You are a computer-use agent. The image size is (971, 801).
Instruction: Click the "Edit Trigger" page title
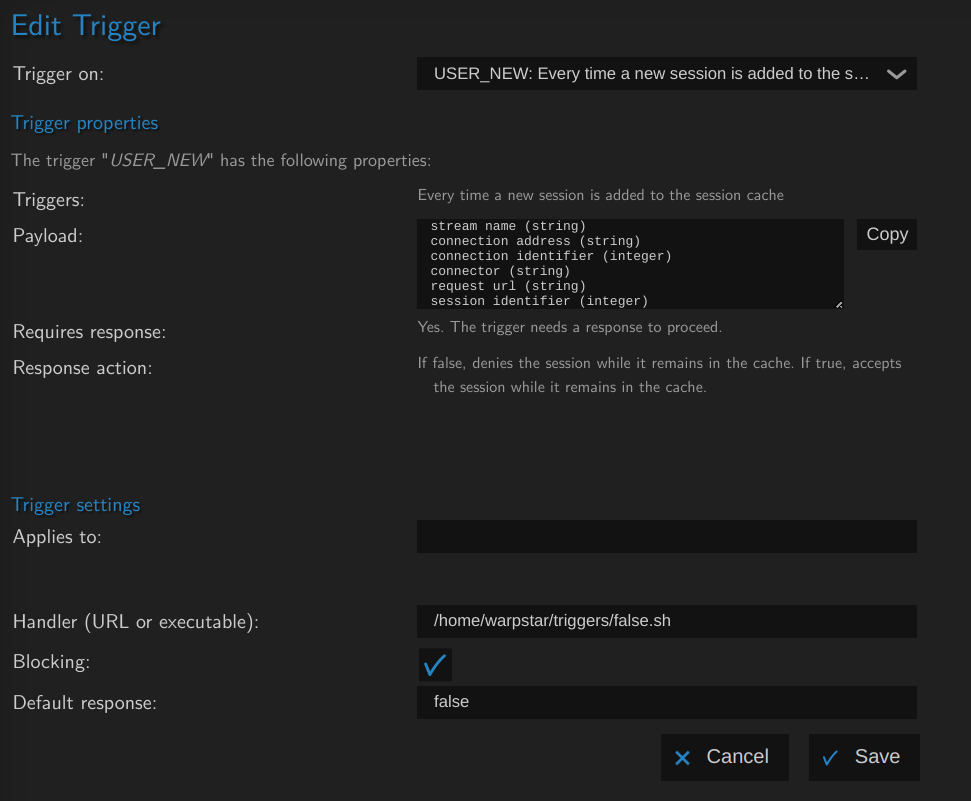(x=86, y=26)
